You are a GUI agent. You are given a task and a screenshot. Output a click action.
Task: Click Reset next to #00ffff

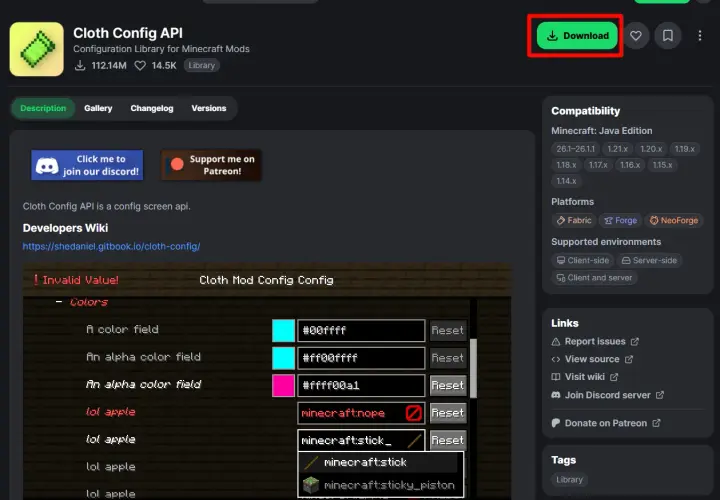(x=448, y=331)
